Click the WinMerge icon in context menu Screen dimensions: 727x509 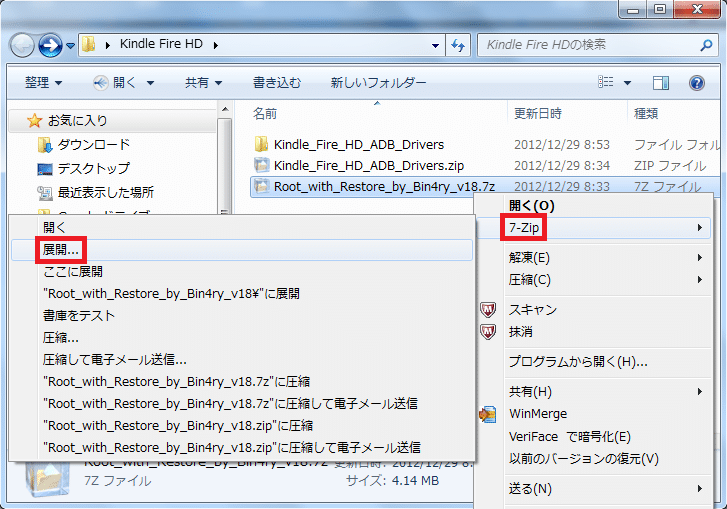[488, 414]
